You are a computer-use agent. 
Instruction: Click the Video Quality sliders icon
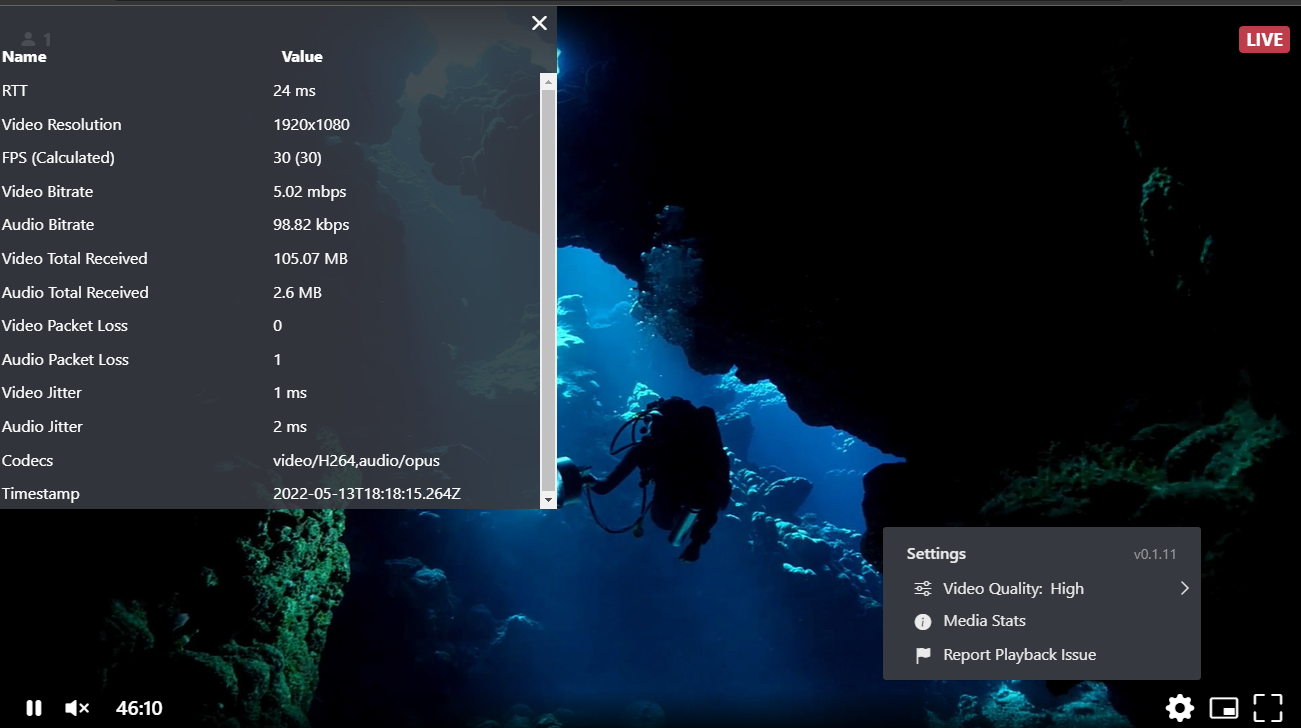pos(923,589)
